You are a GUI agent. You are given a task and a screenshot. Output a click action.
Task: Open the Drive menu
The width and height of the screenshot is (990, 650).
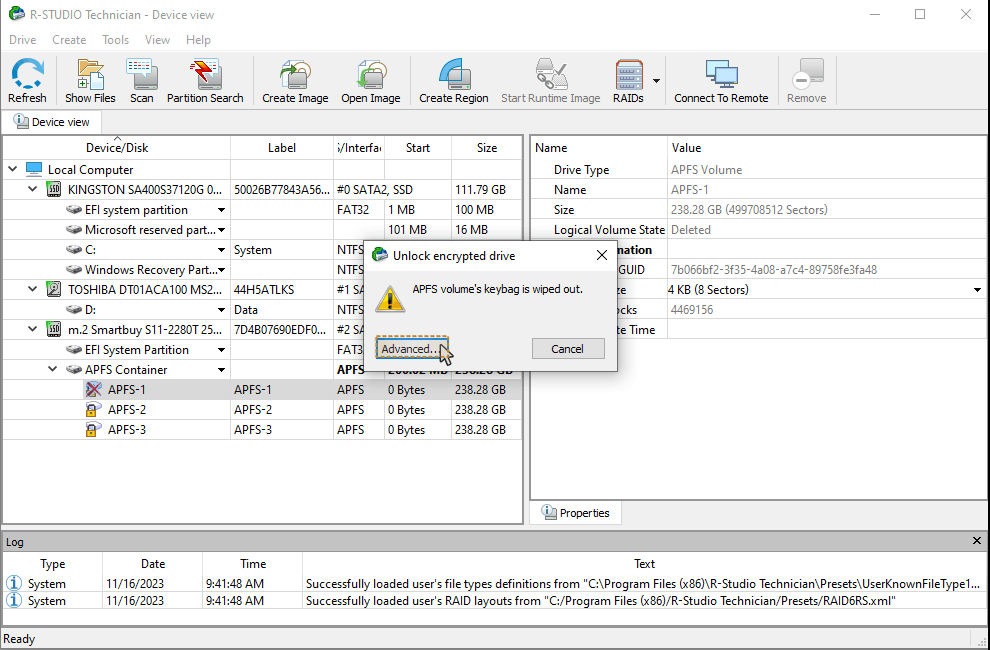click(x=23, y=40)
